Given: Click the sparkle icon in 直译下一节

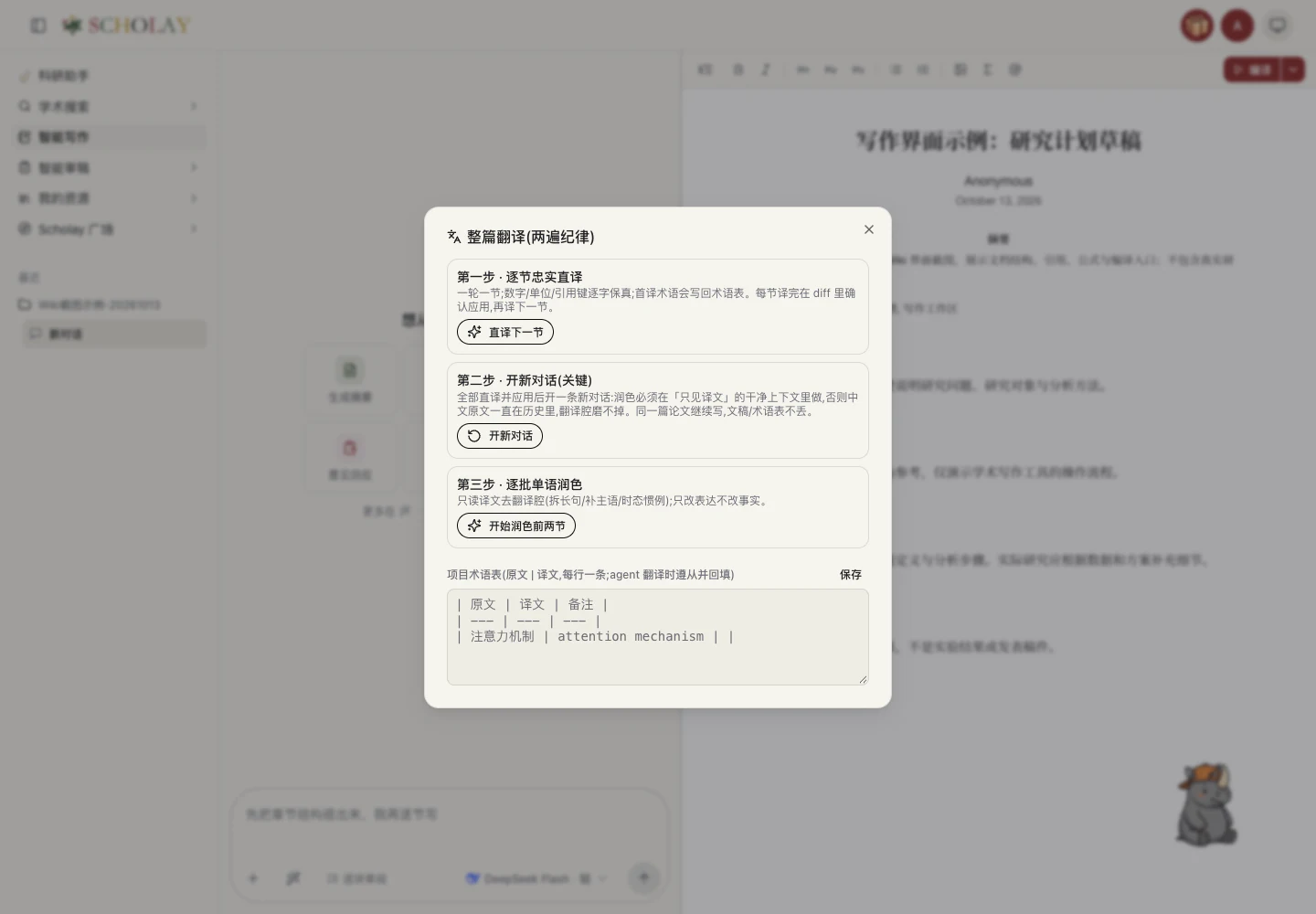Looking at the screenshot, I should click(x=474, y=332).
